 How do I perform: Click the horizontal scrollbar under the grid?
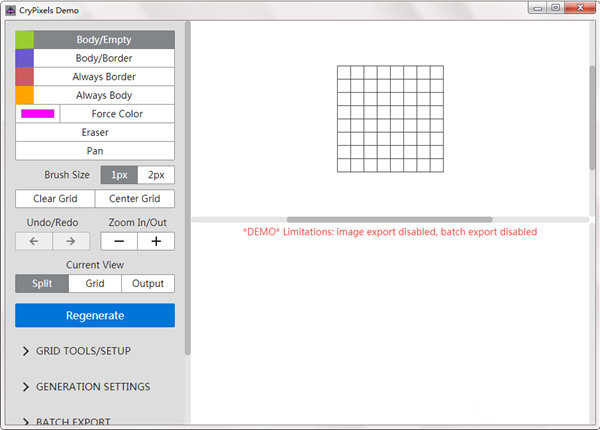click(x=390, y=220)
